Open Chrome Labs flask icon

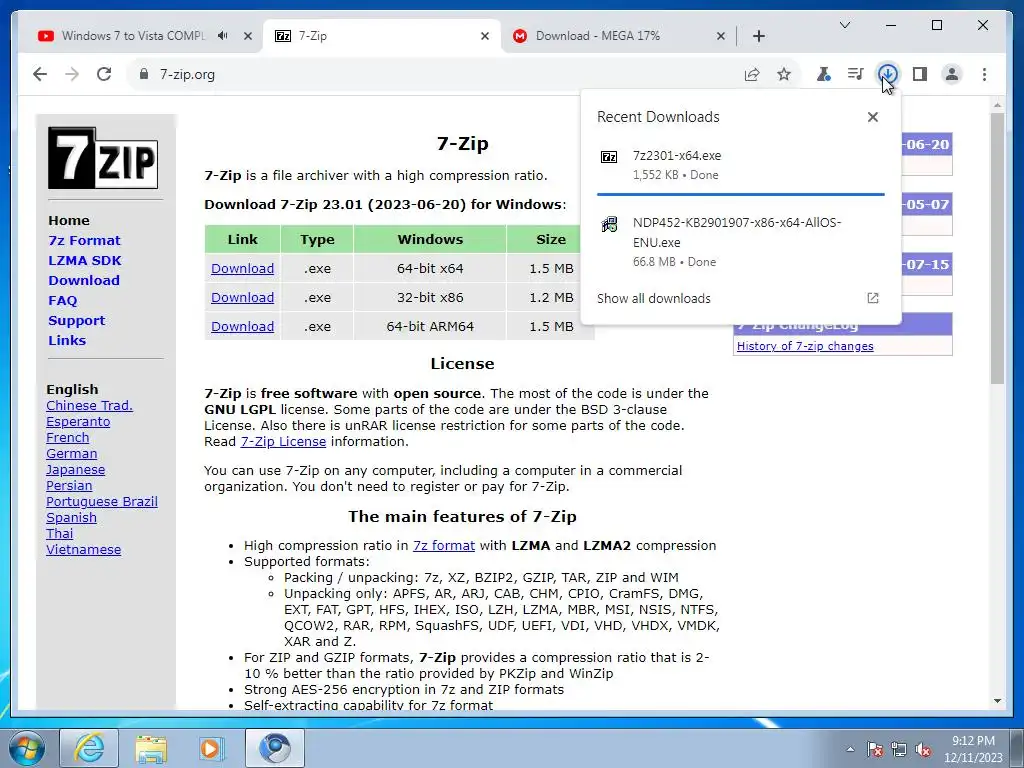[824, 74]
